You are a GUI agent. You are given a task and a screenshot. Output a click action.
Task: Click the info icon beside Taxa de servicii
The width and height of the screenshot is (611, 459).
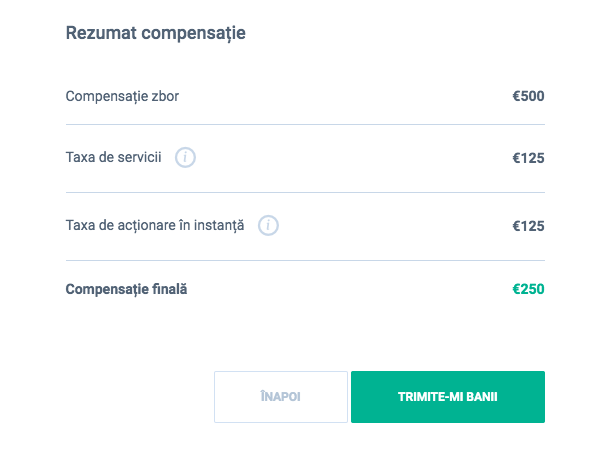(185, 157)
